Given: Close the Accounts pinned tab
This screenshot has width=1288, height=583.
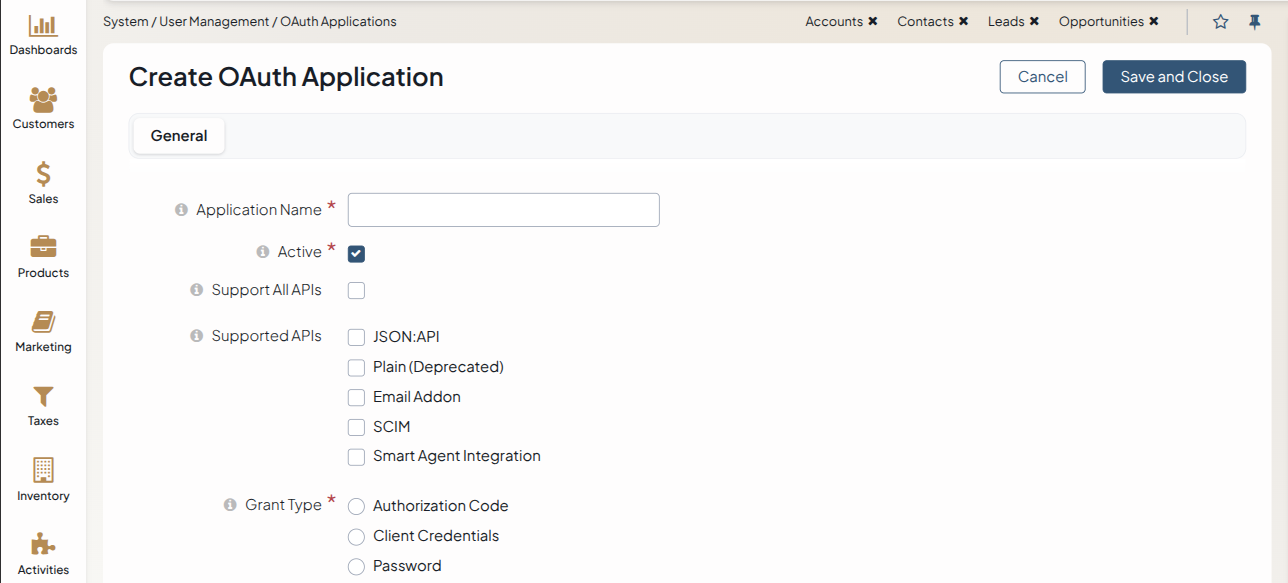Looking at the screenshot, I should (x=873, y=21).
